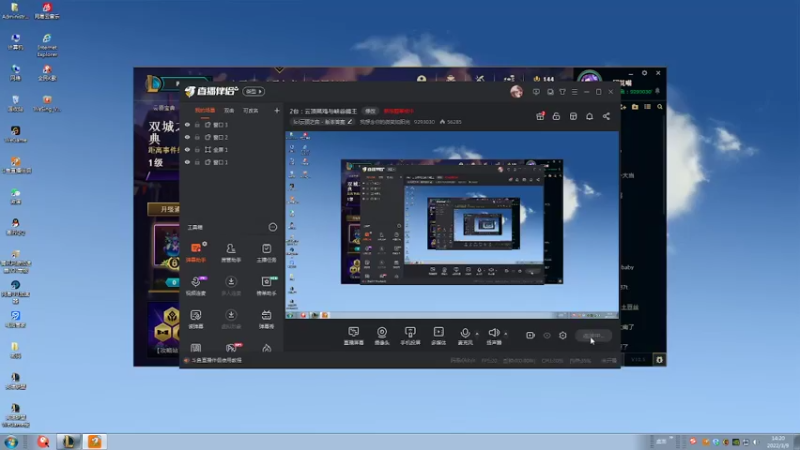Hide the 窗口 1 source layer
This screenshot has width=800, height=450.
pyautogui.click(x=187, y=162)
